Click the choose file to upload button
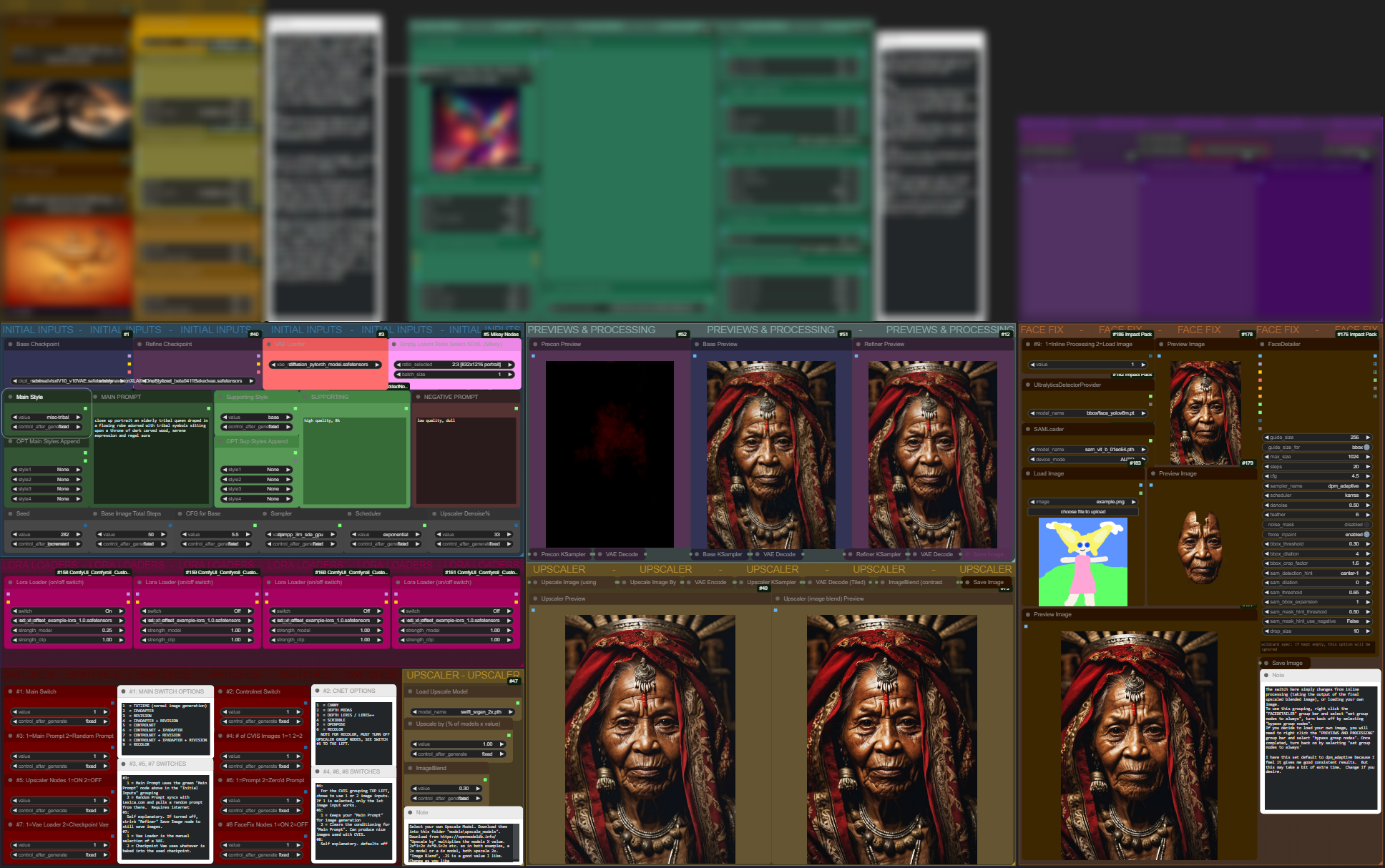The height and width of the screenshot is (868, 1385). click(x=1082, y=512)
